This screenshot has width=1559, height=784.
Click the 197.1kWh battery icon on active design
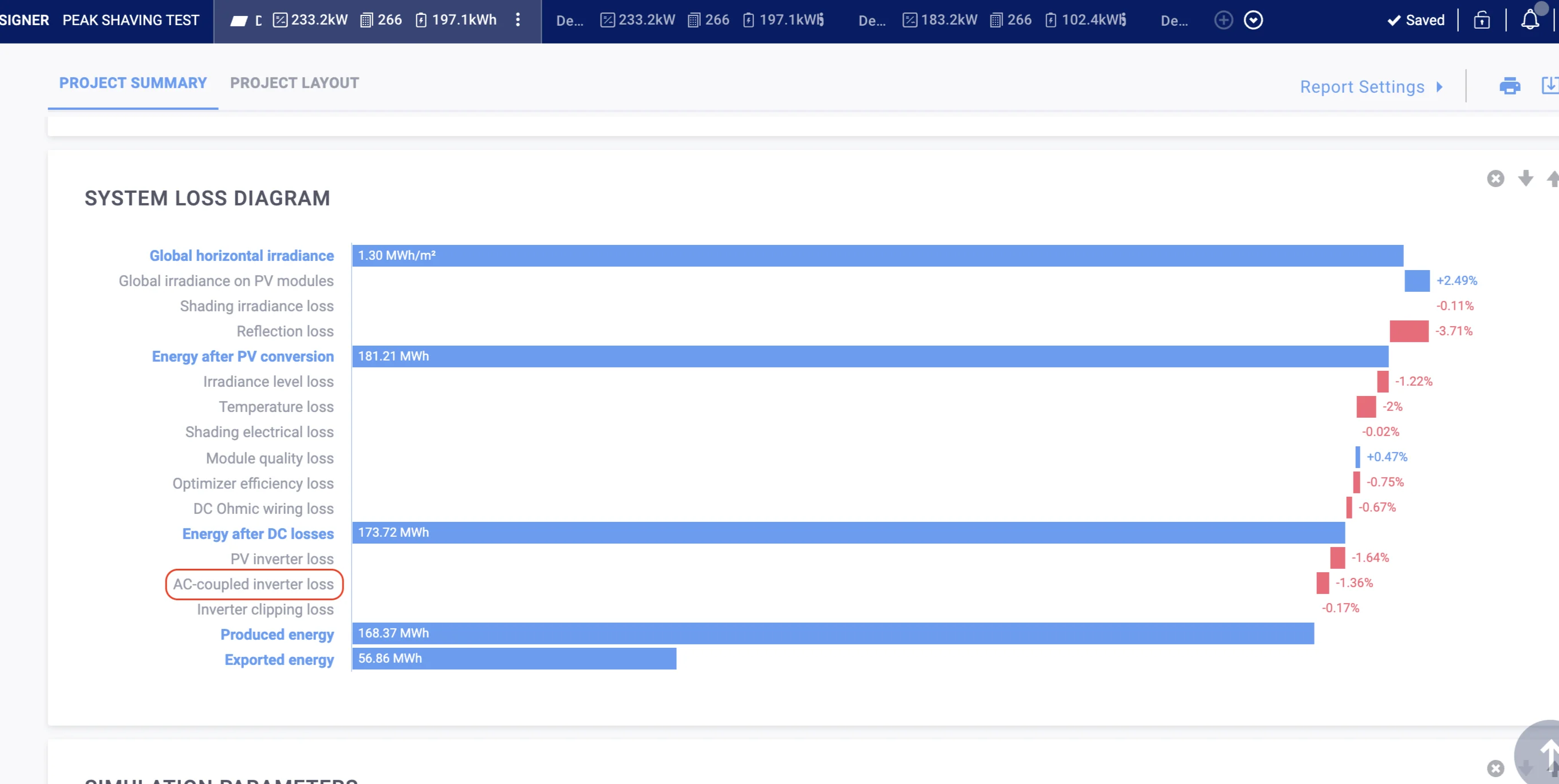421,20
